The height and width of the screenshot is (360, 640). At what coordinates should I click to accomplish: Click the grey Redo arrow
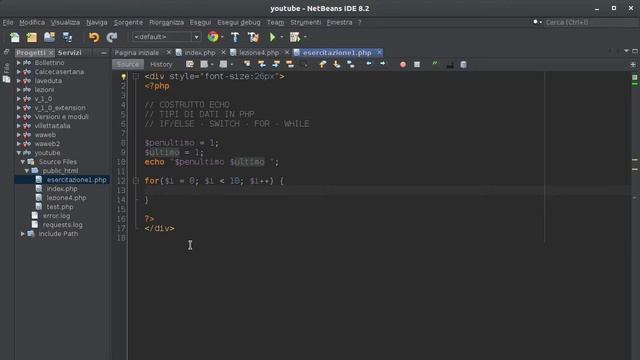point(112,37)
